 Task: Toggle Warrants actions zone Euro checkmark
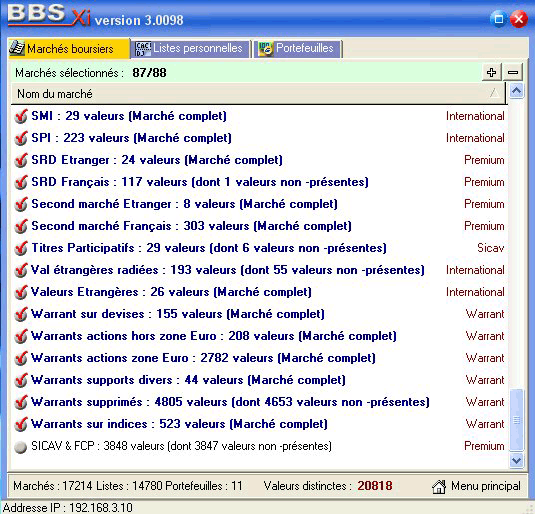click(x=21, y=358)
